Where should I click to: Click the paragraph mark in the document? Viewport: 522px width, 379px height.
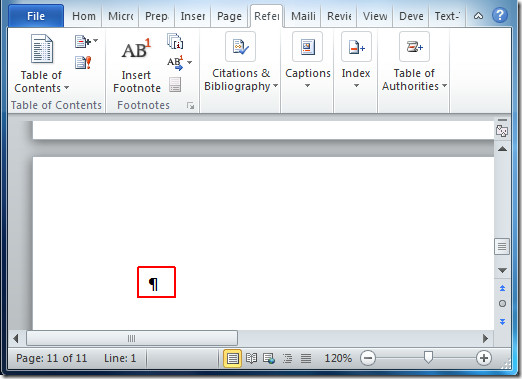tap(153, 284)
